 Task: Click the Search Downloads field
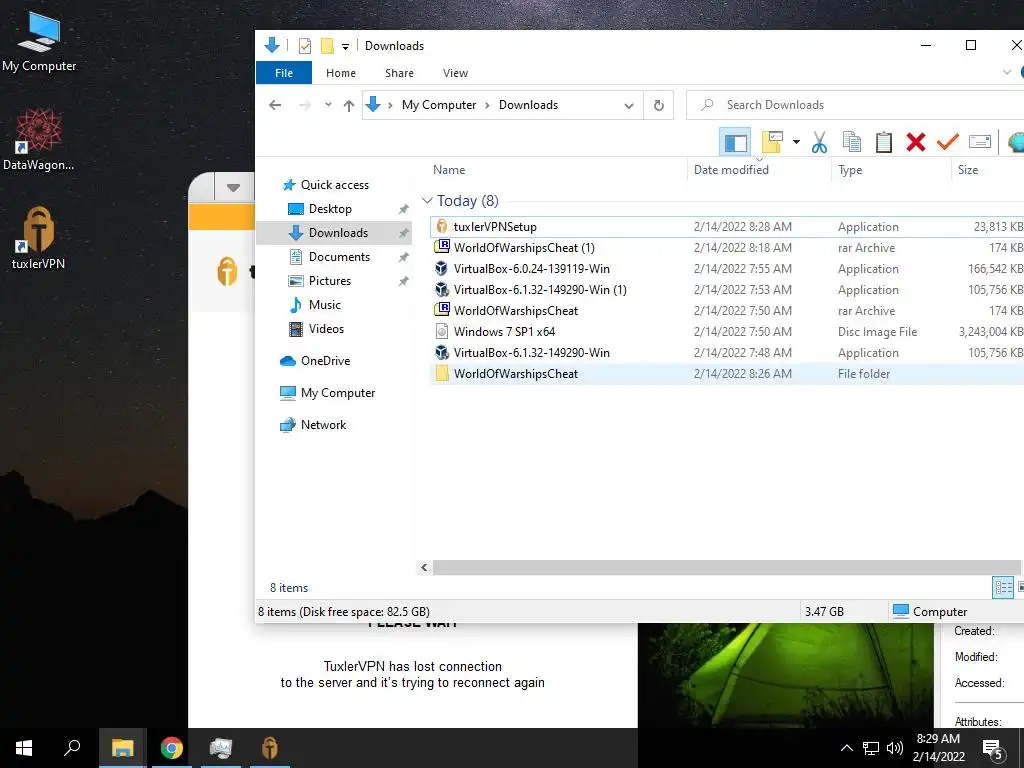tap(855, 105)
